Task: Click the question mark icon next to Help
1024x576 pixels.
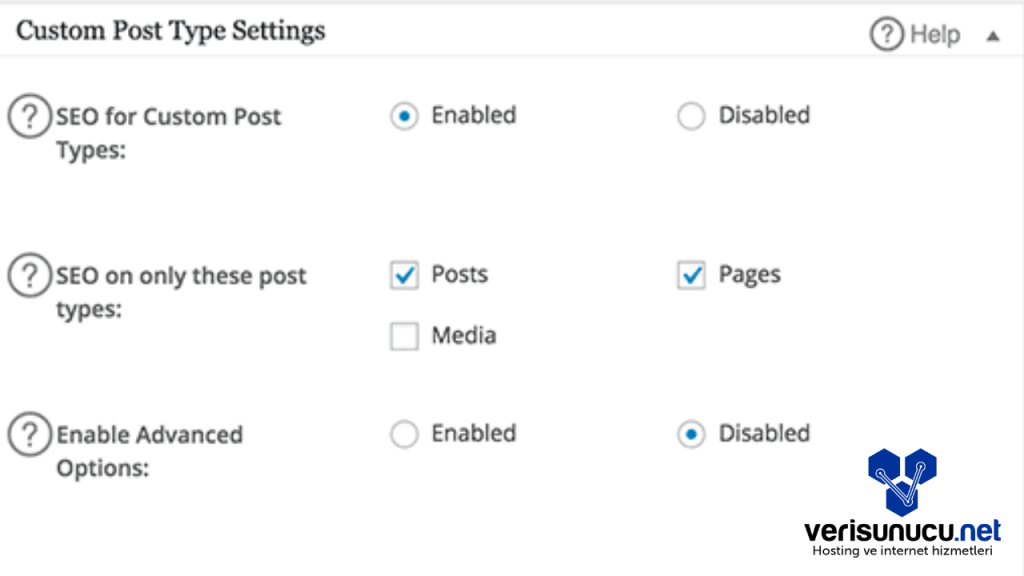Action: (886, 35)
